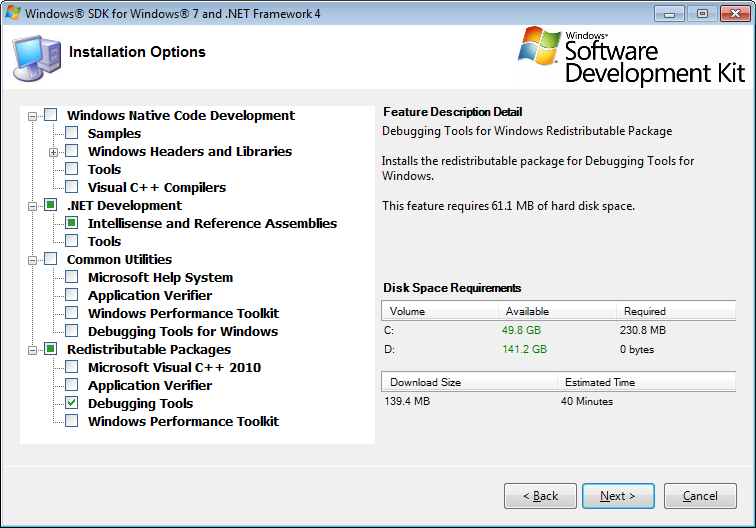The width and height of the screenshot is (756, 528).
Task: Click the Required column header
Action: coord(676,311)
